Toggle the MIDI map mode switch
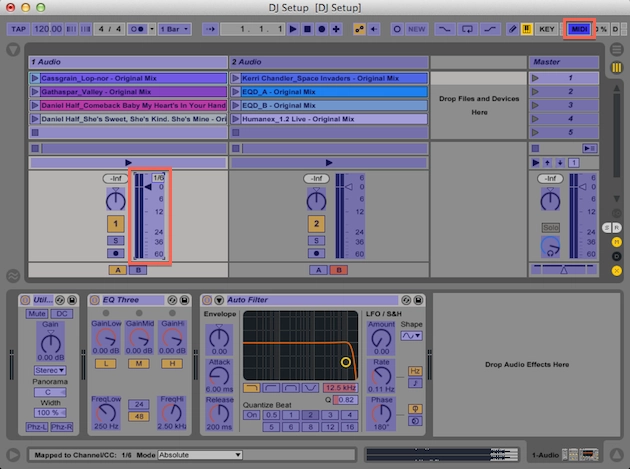 (x=579, y=30)
